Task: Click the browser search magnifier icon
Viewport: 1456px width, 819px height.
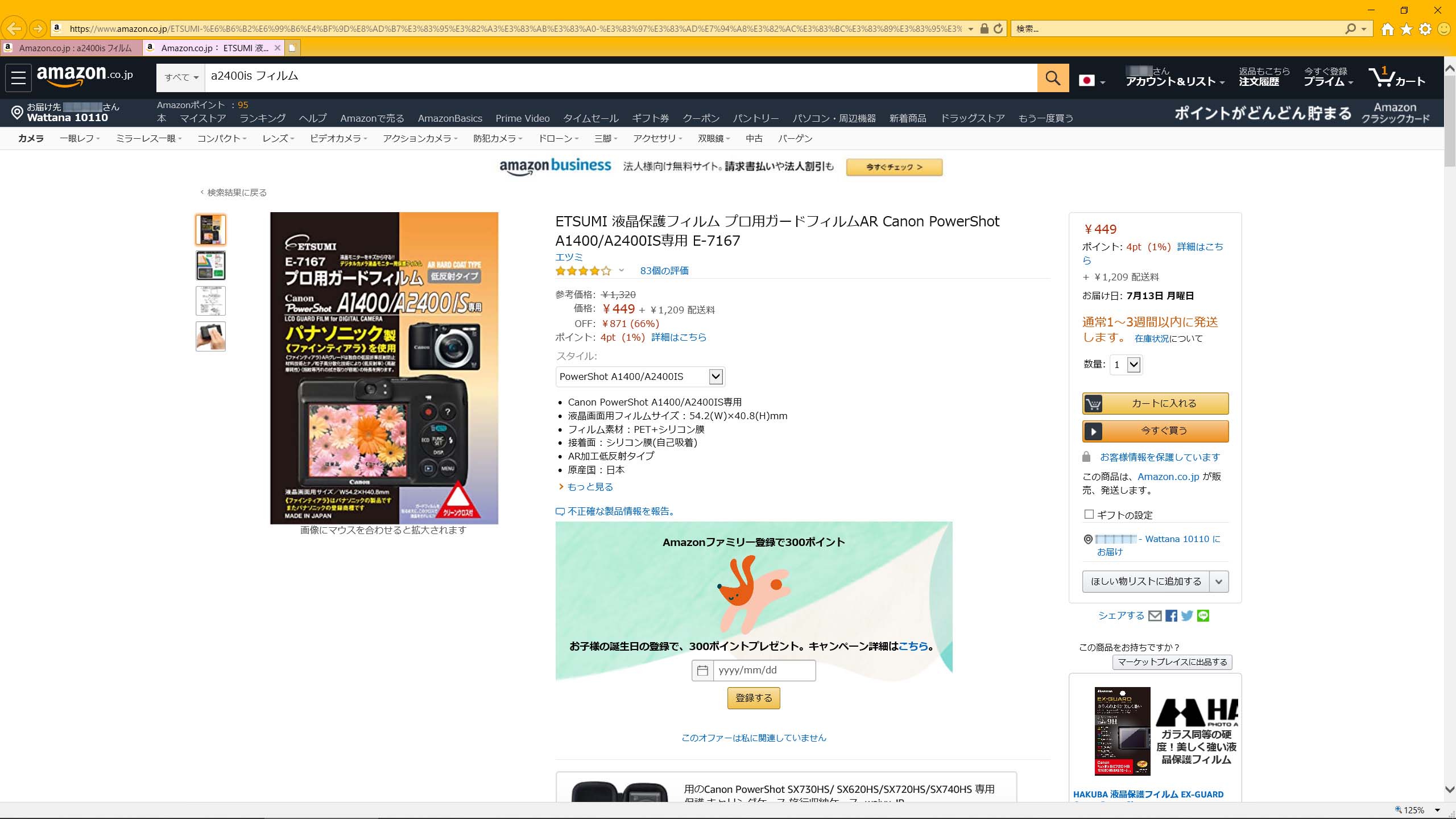Action: point(1350,28)
